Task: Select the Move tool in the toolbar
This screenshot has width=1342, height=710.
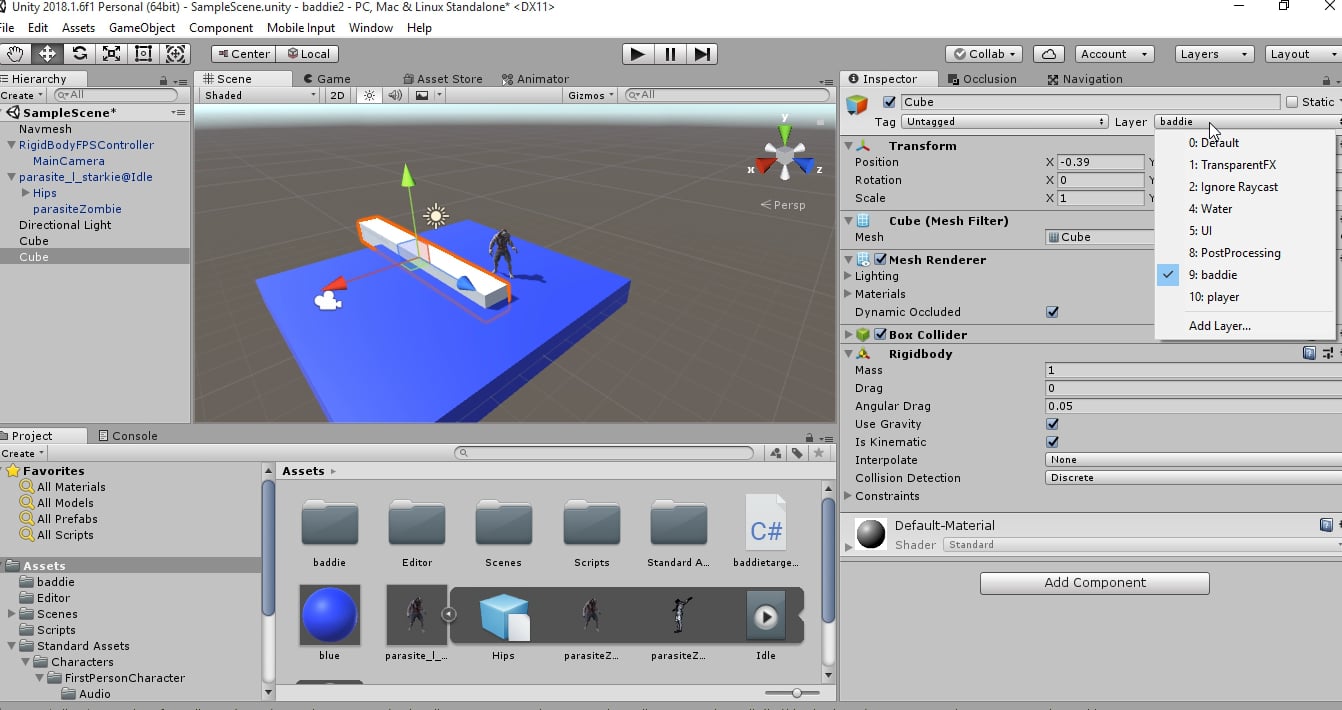Action: point(47,54)
